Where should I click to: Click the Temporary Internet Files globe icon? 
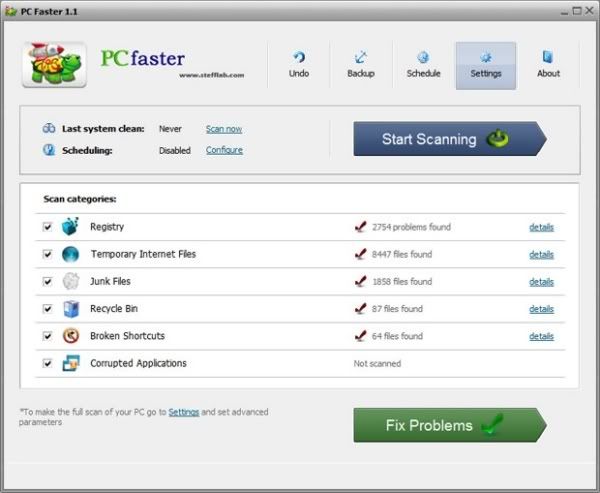[70, 254]
